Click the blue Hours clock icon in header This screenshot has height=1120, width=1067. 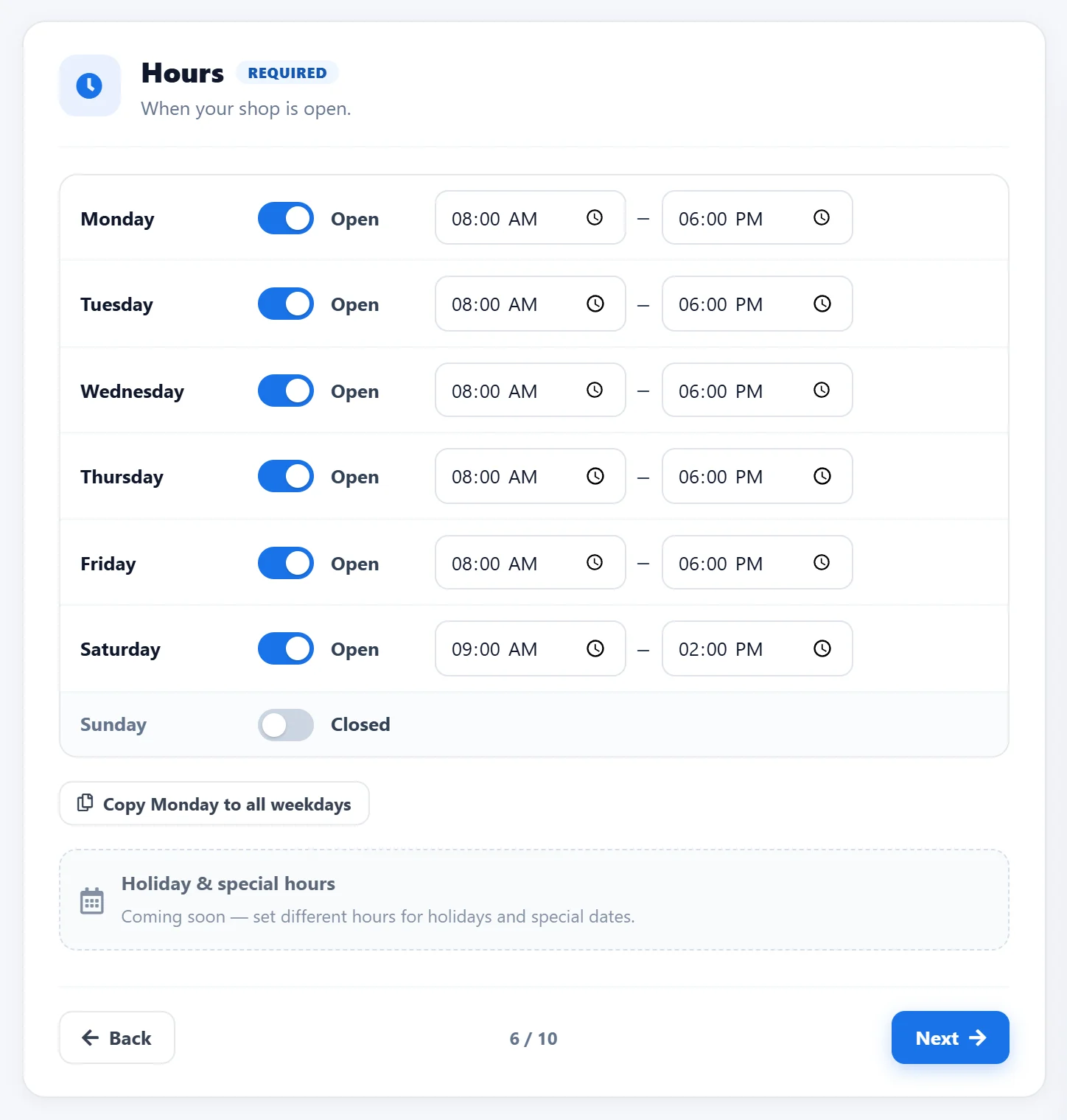90,85
